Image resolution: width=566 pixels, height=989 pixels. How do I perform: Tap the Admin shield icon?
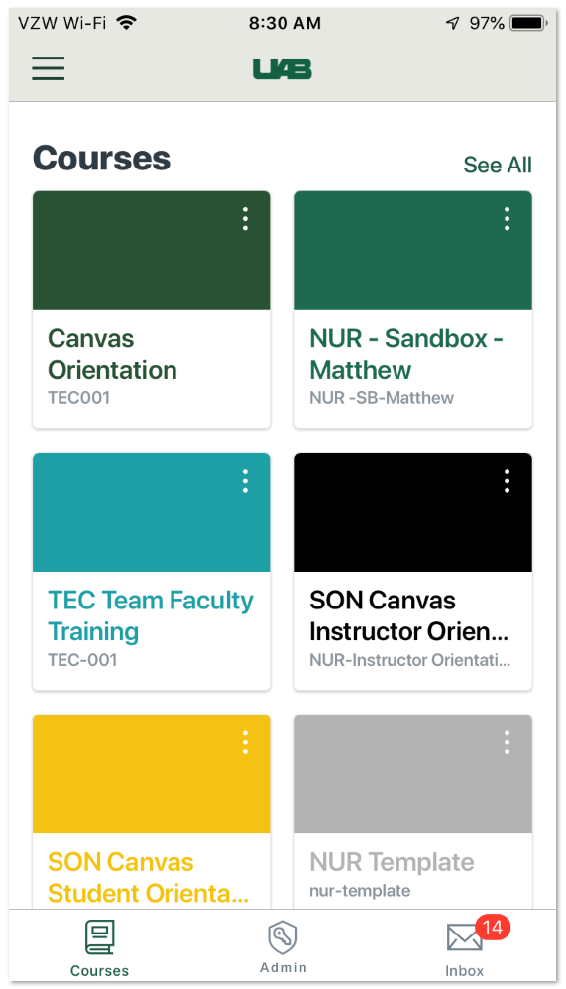click(x=283, y=937)
